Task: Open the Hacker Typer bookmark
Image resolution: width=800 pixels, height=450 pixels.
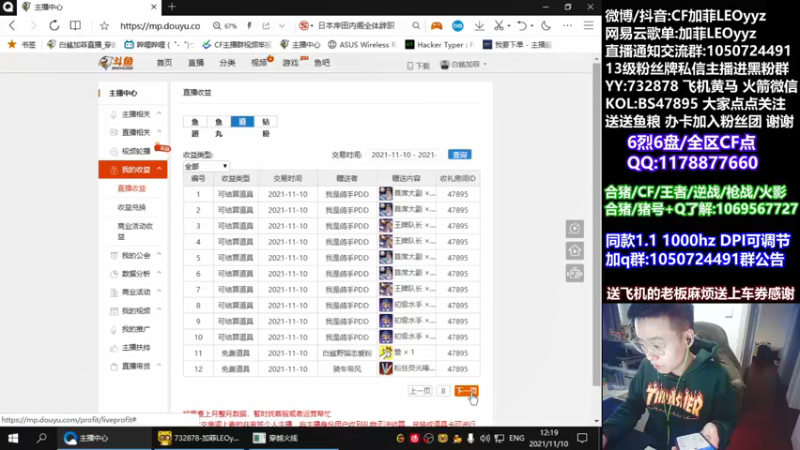Action: pos(440,45)
